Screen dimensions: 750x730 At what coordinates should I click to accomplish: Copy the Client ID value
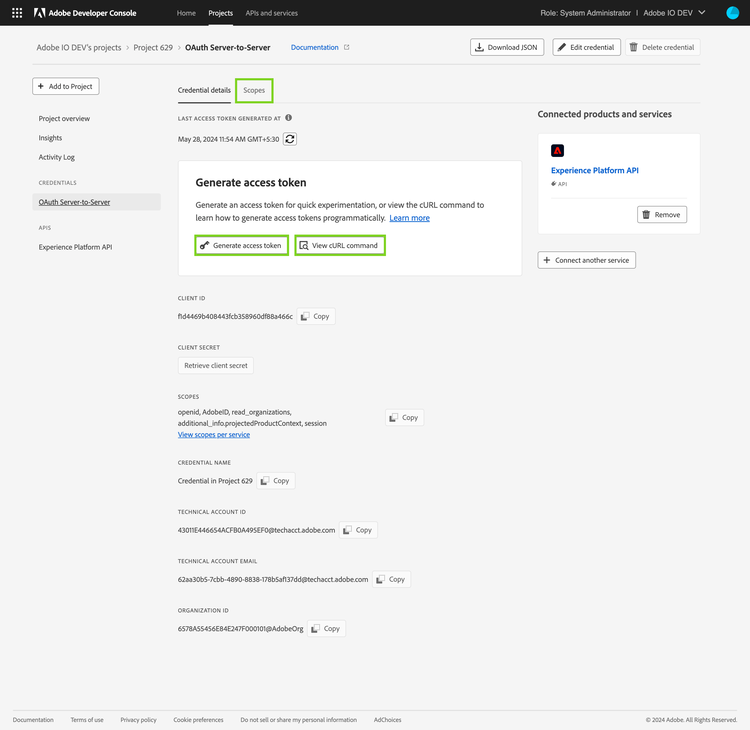pos(316,316)
